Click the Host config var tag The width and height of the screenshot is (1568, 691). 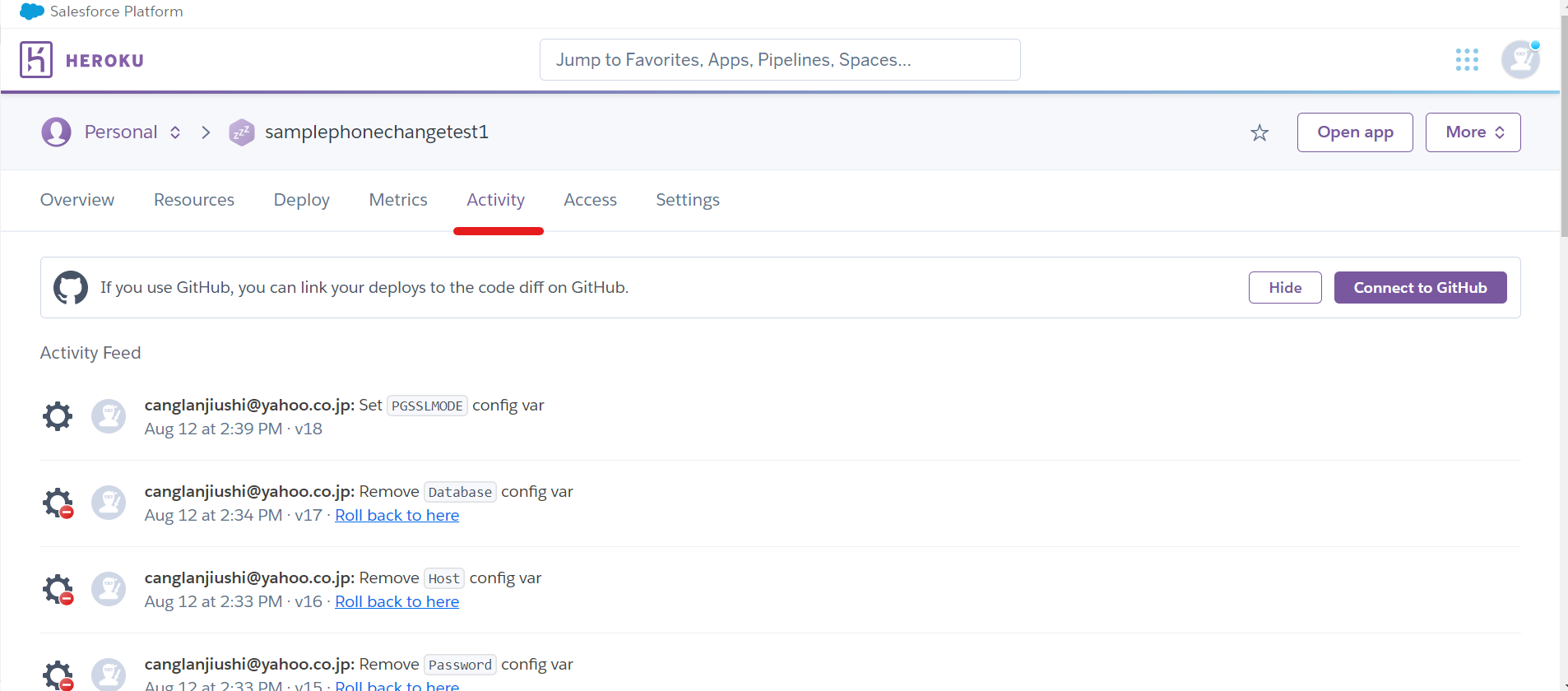(444, 578)
